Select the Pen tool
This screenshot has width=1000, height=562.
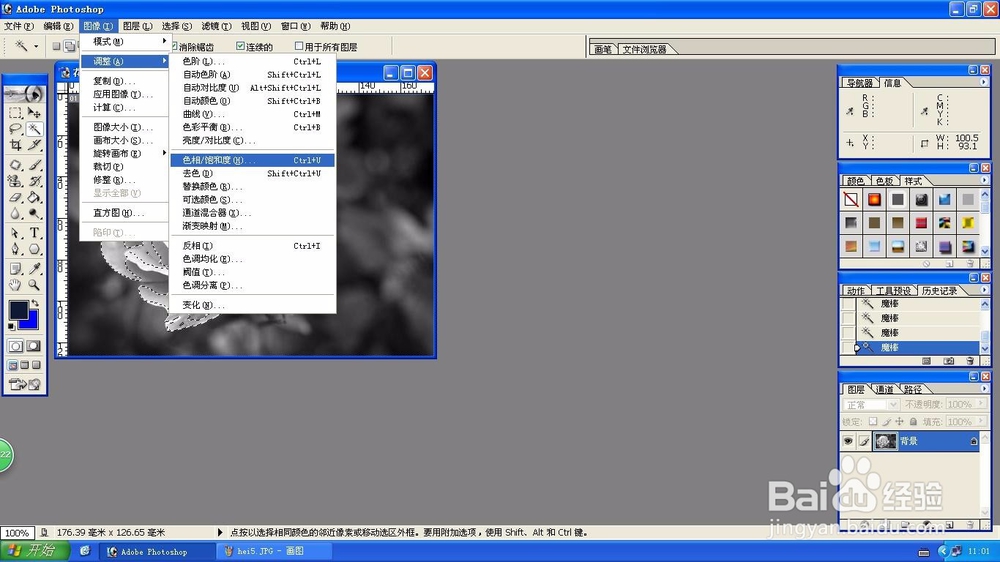click(15, 249)
